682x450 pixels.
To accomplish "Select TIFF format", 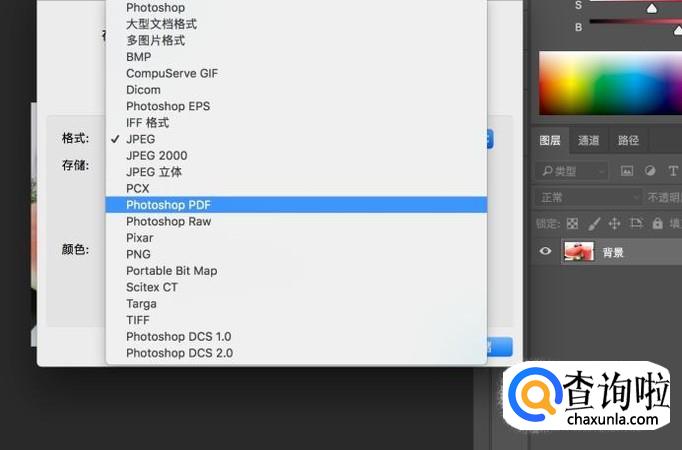I will 296,320.
